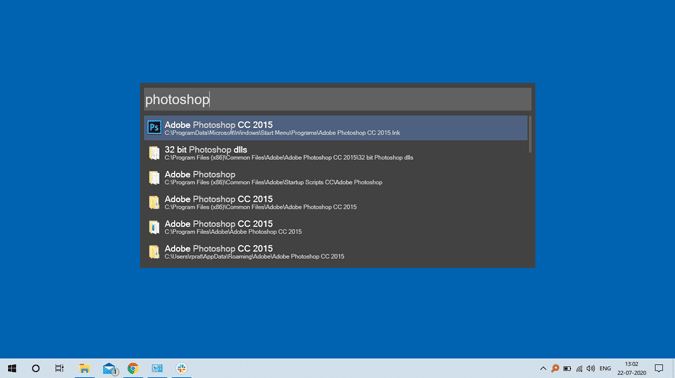This screenshot has height=378, width=675.
Task: Click the results list scrollbar thumb
Action: coord(530,134)
